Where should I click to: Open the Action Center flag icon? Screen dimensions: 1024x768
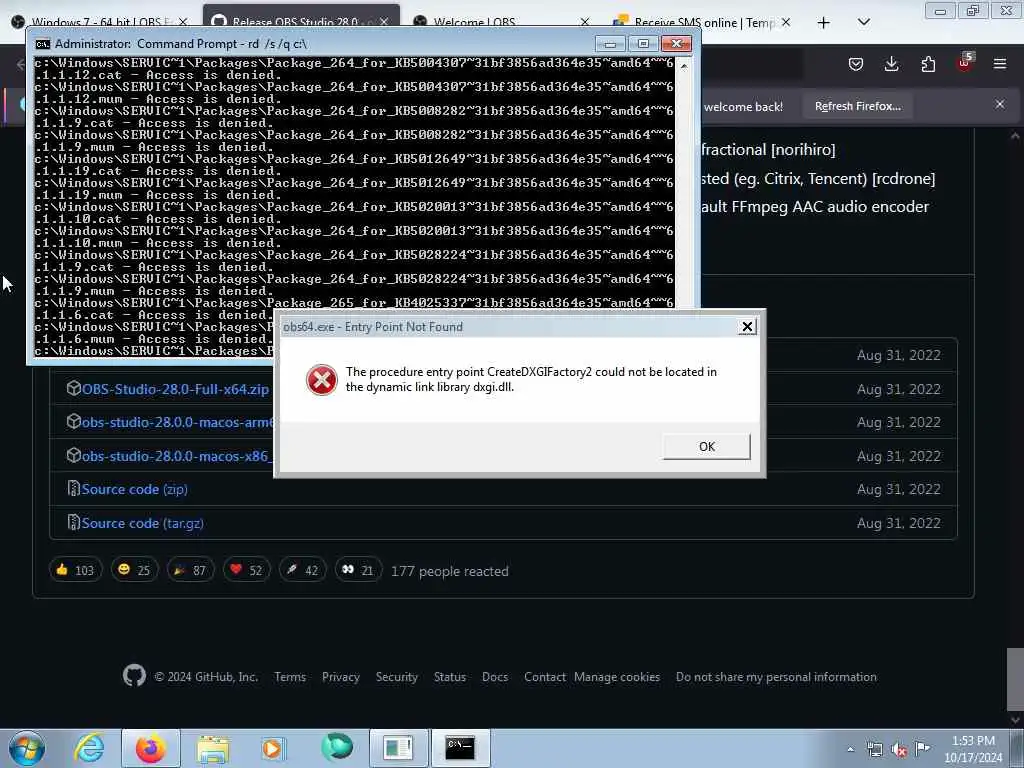click(922, 749)
